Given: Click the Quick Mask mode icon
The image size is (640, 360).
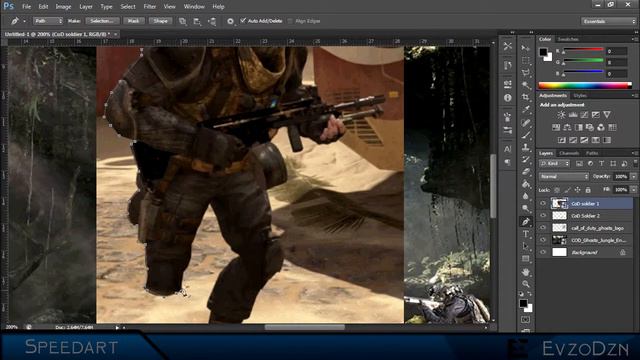Looking at the screenshot, I should coord(525,320).
